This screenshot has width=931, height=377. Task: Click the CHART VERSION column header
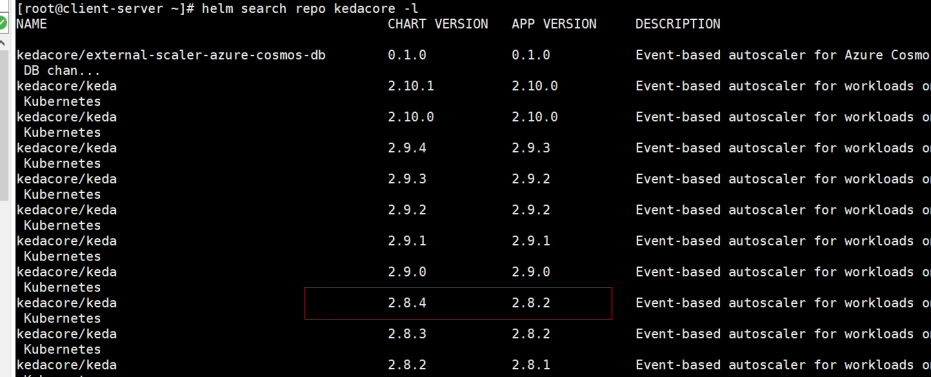click(438, 24)
